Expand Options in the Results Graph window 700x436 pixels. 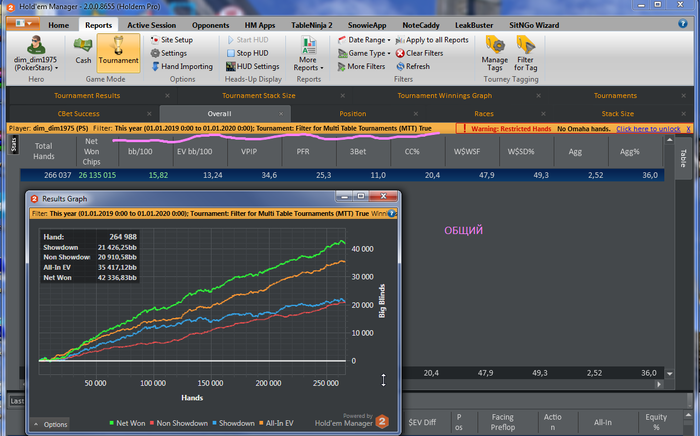click(50, 424)
